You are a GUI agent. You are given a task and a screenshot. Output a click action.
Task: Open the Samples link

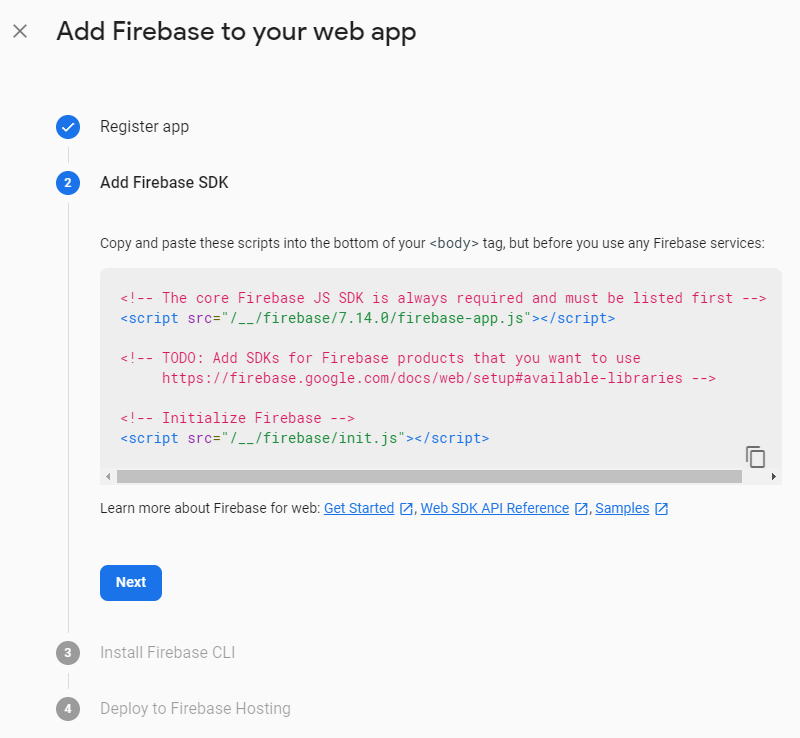pos(622,508)
